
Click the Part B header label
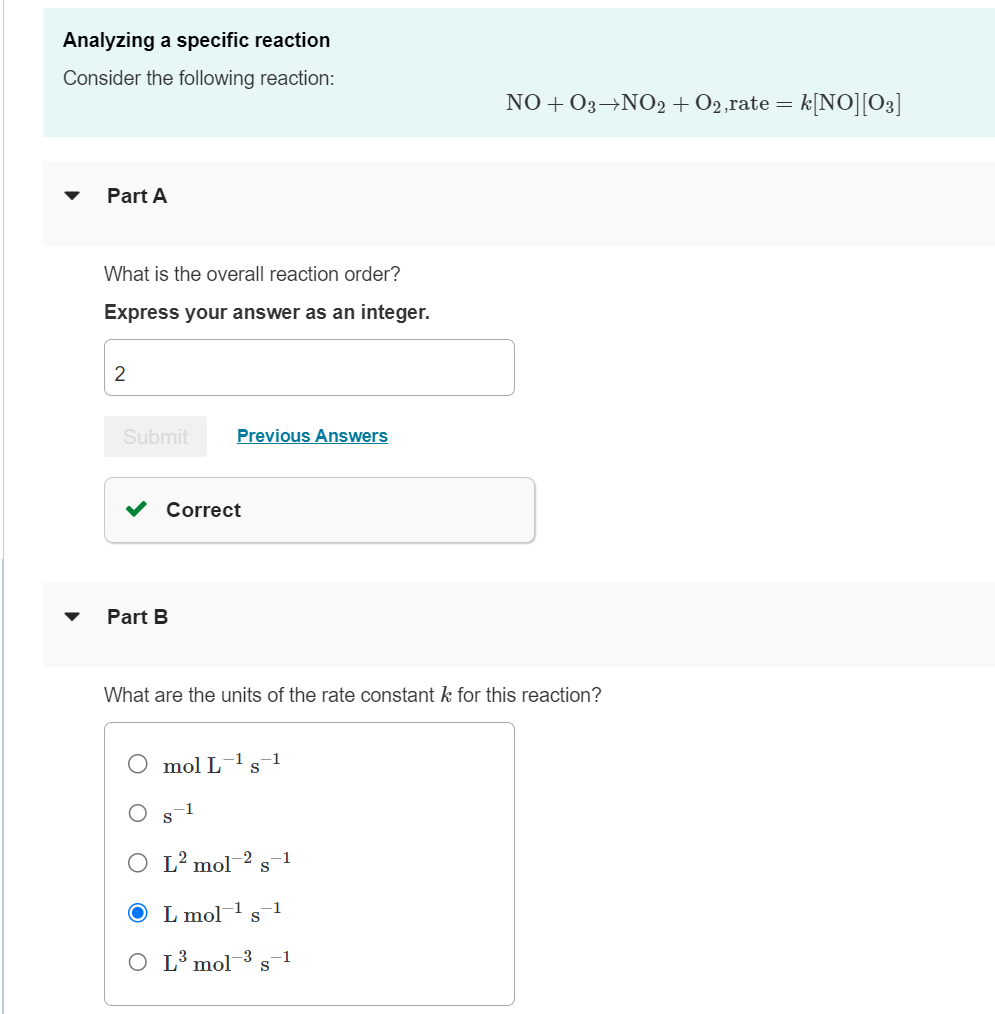tap(137, 618)
